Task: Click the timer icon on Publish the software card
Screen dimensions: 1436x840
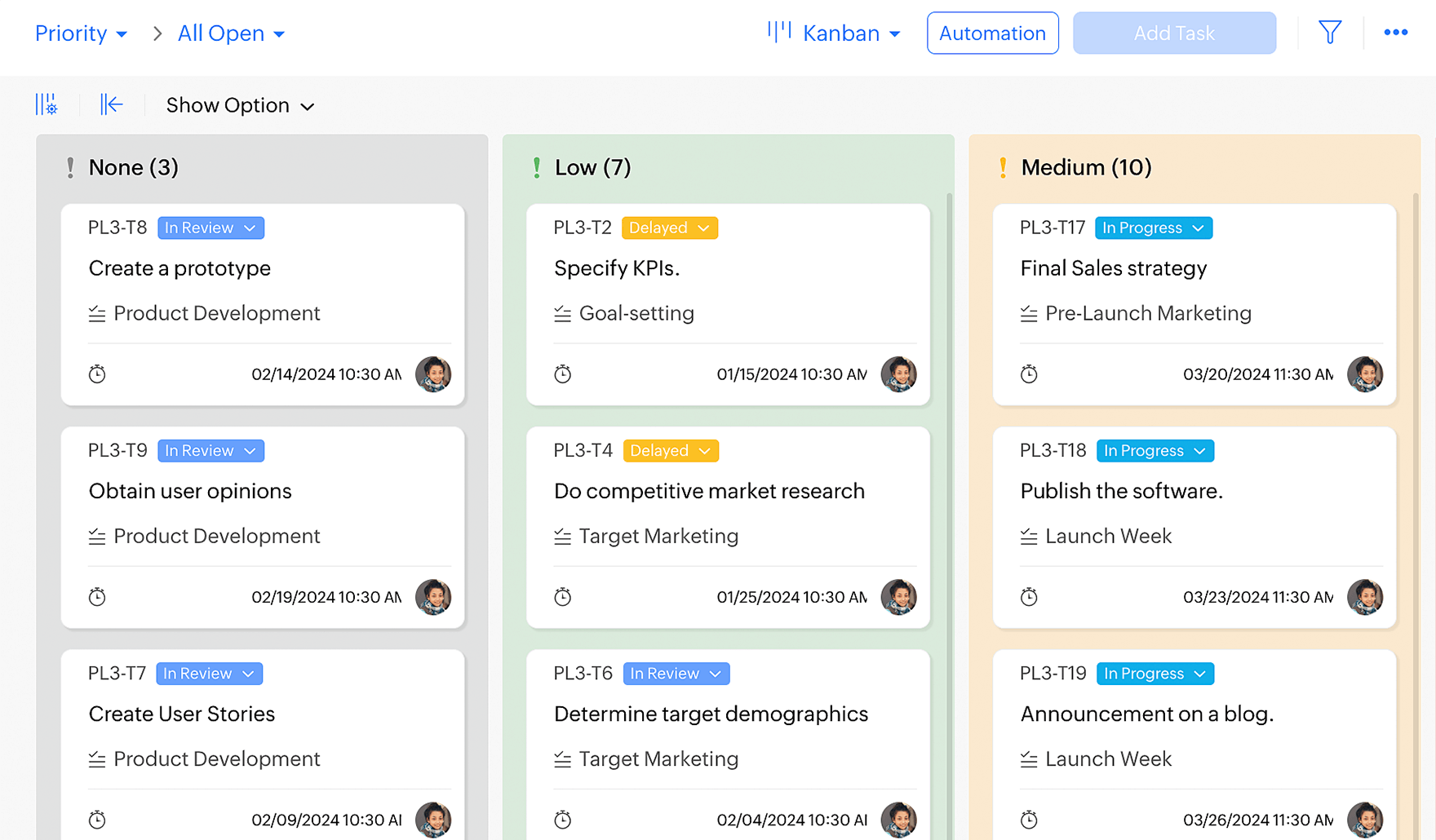Action: point(1029,597)
